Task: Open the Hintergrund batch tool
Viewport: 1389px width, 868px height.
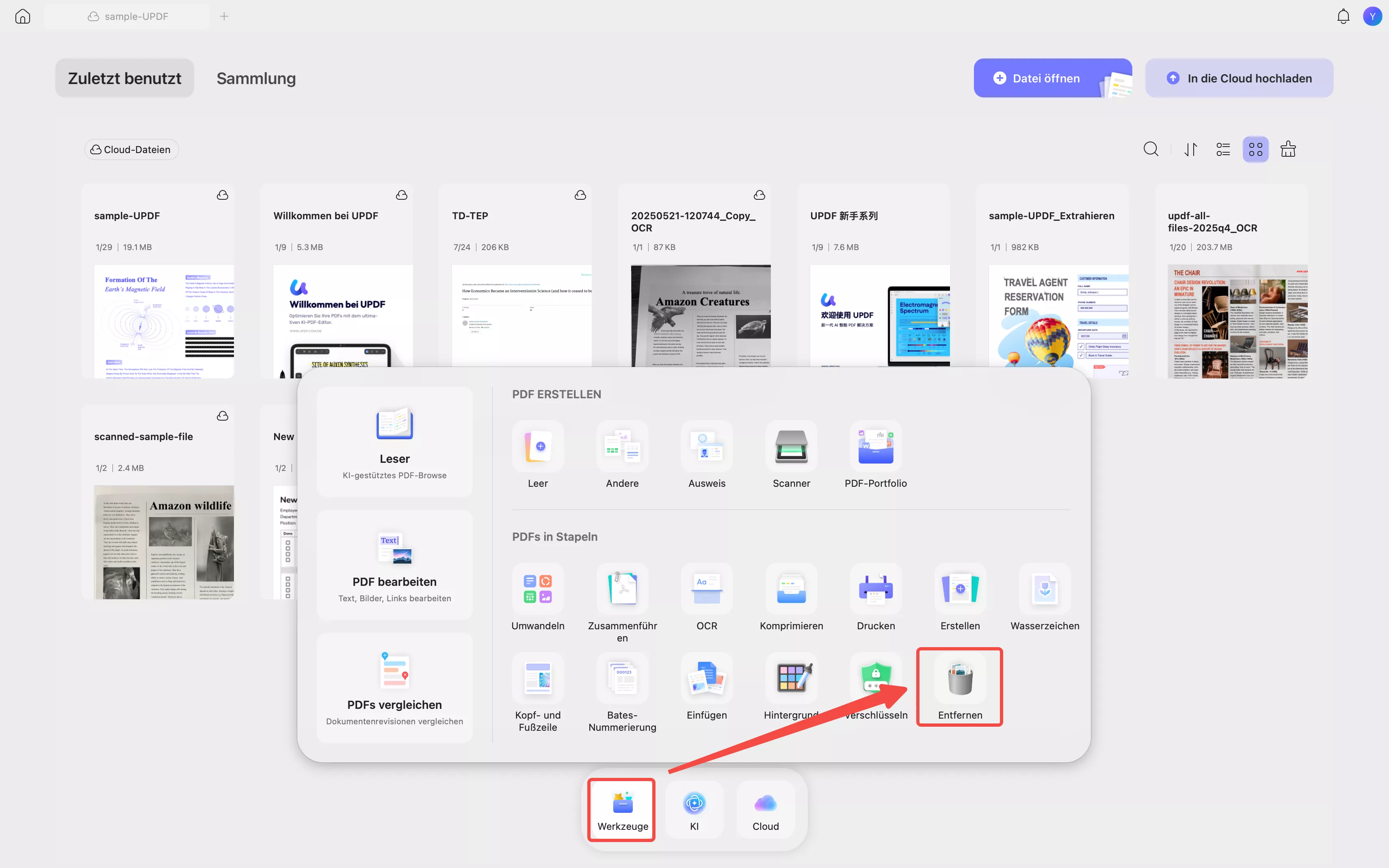Action: tap(791, 679)
